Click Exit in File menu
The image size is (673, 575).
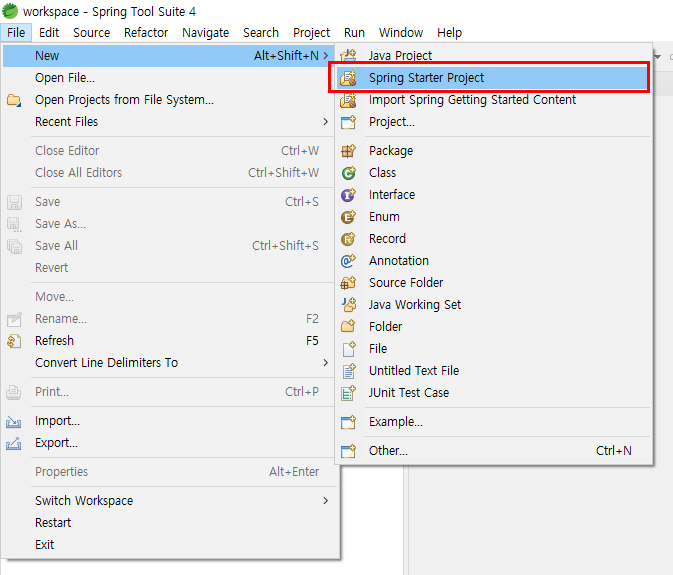click(x=168, y=545)
